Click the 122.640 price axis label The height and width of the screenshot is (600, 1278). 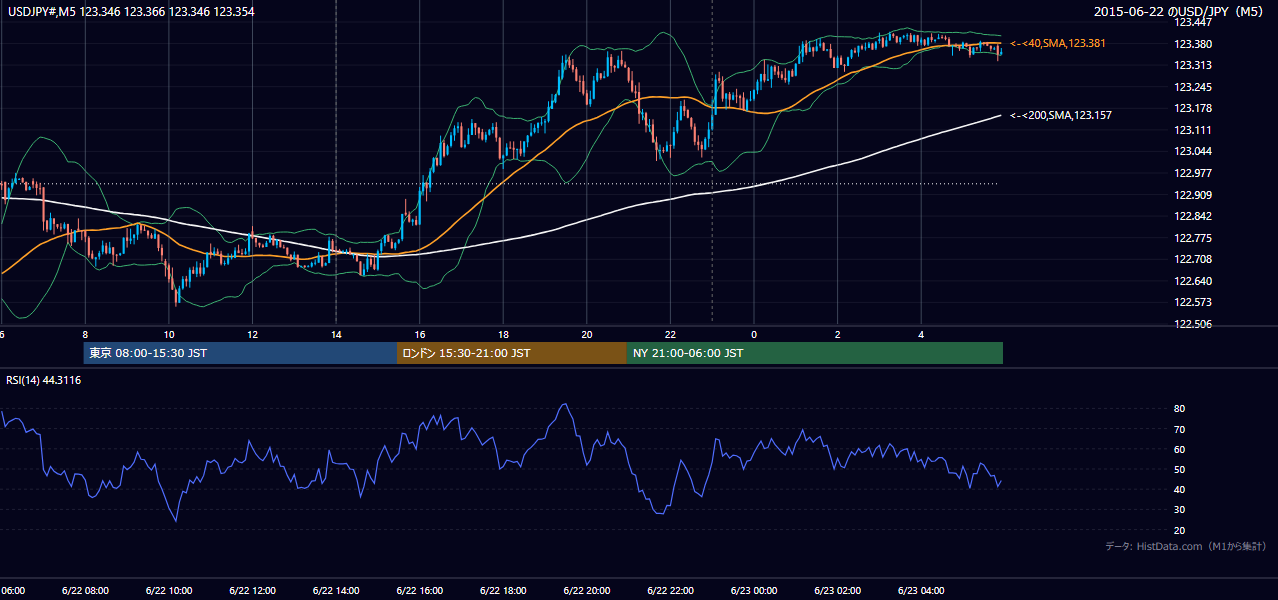pos(1193,281)
